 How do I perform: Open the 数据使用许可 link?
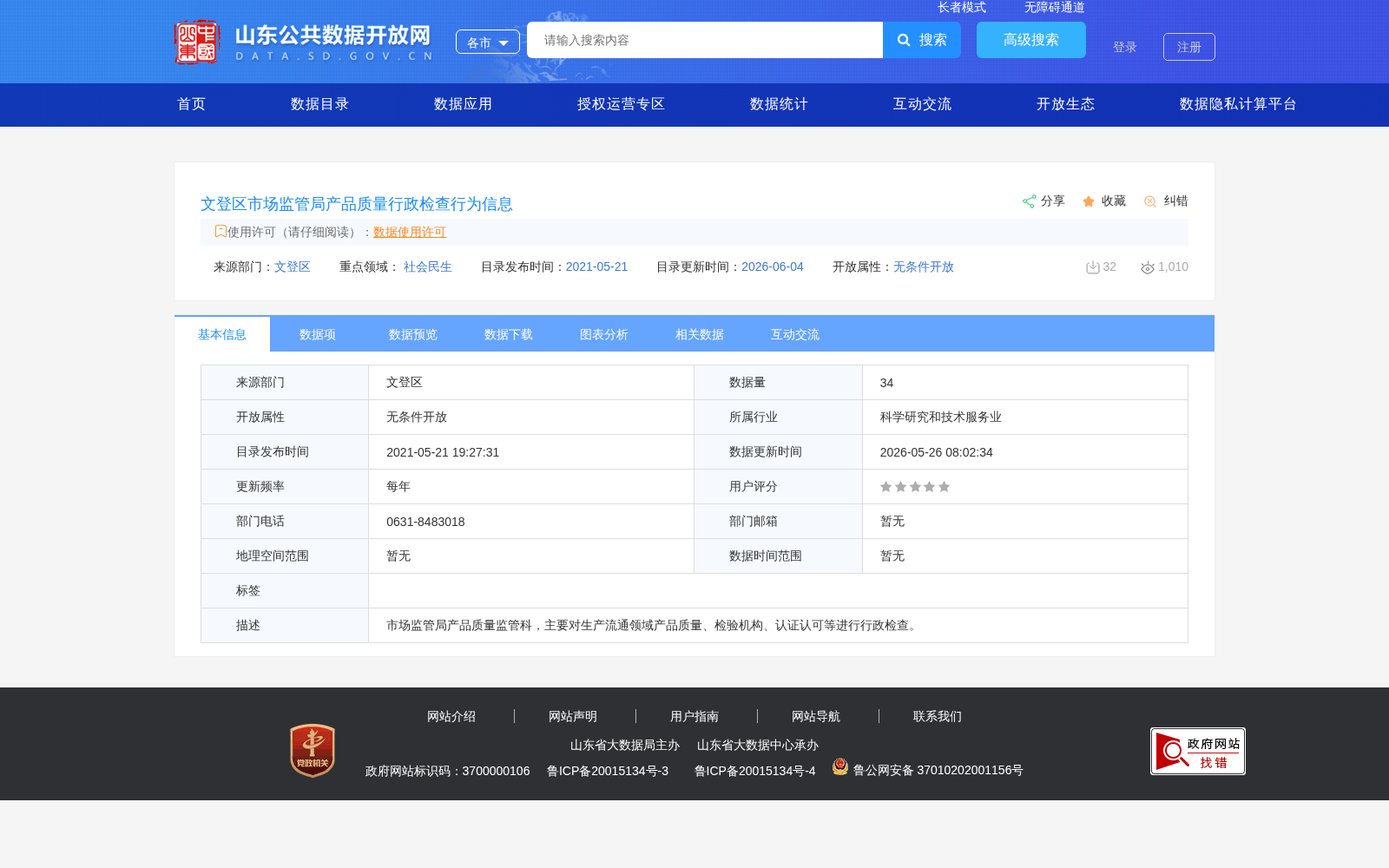410,232
